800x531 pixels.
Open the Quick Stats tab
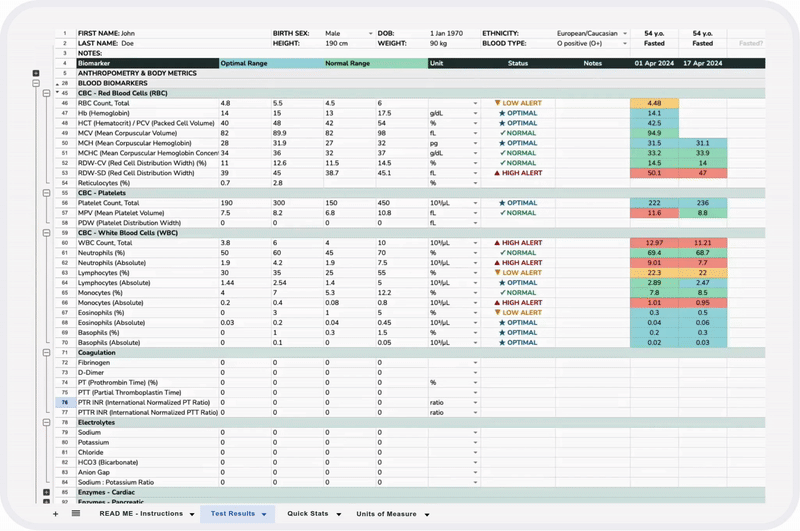[x=308, y=514]
